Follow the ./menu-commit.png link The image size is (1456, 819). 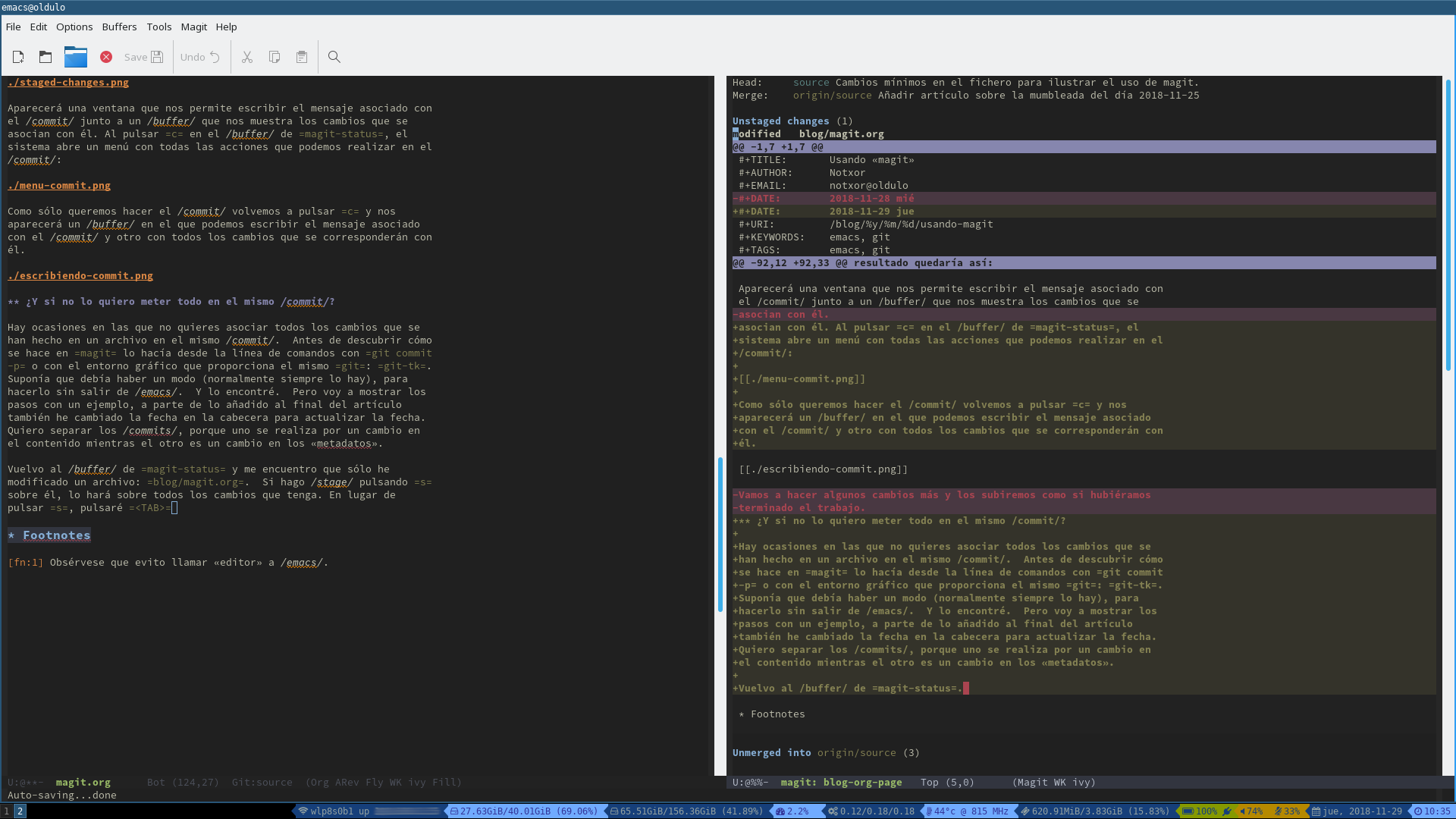tap(59, 186)
